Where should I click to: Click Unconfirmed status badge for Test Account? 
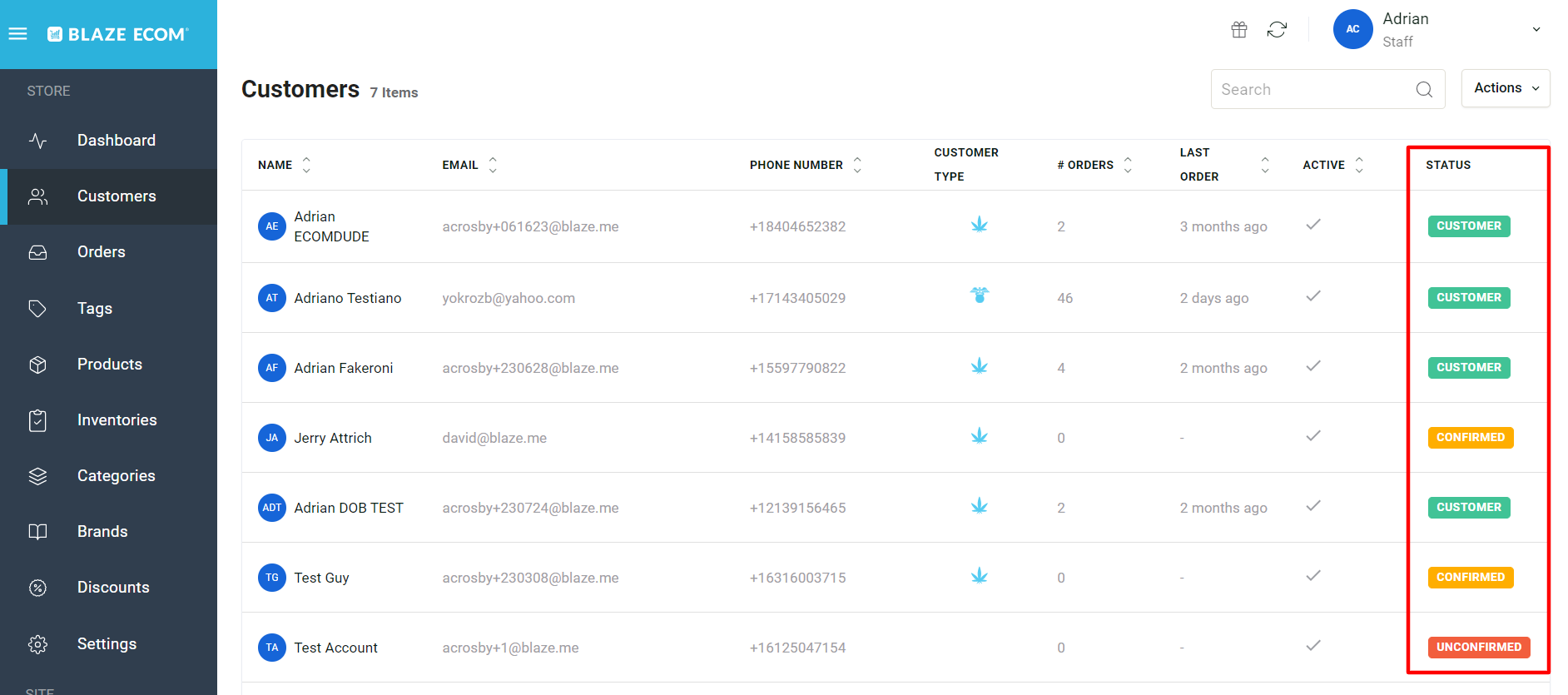click(1479, 648)
